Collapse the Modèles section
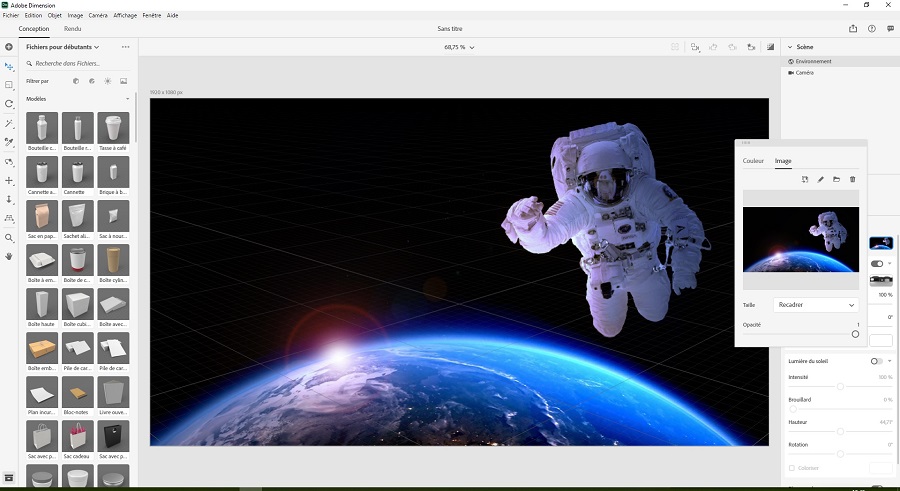 [x=127, y=99]
